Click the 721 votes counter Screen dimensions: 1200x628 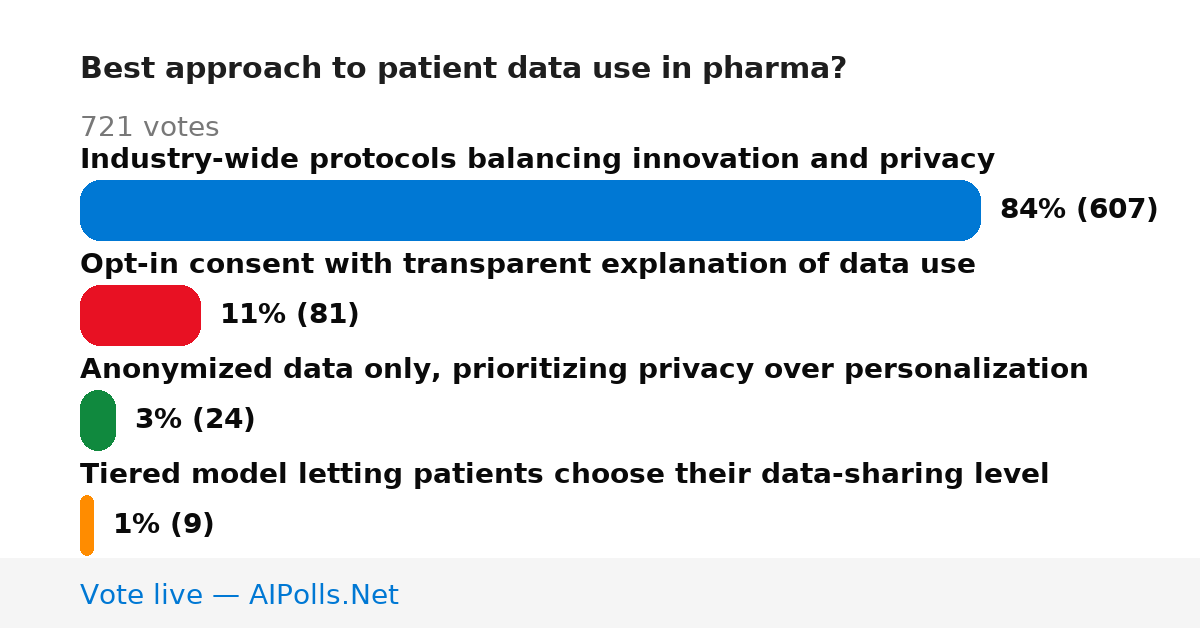coord(149,127)
